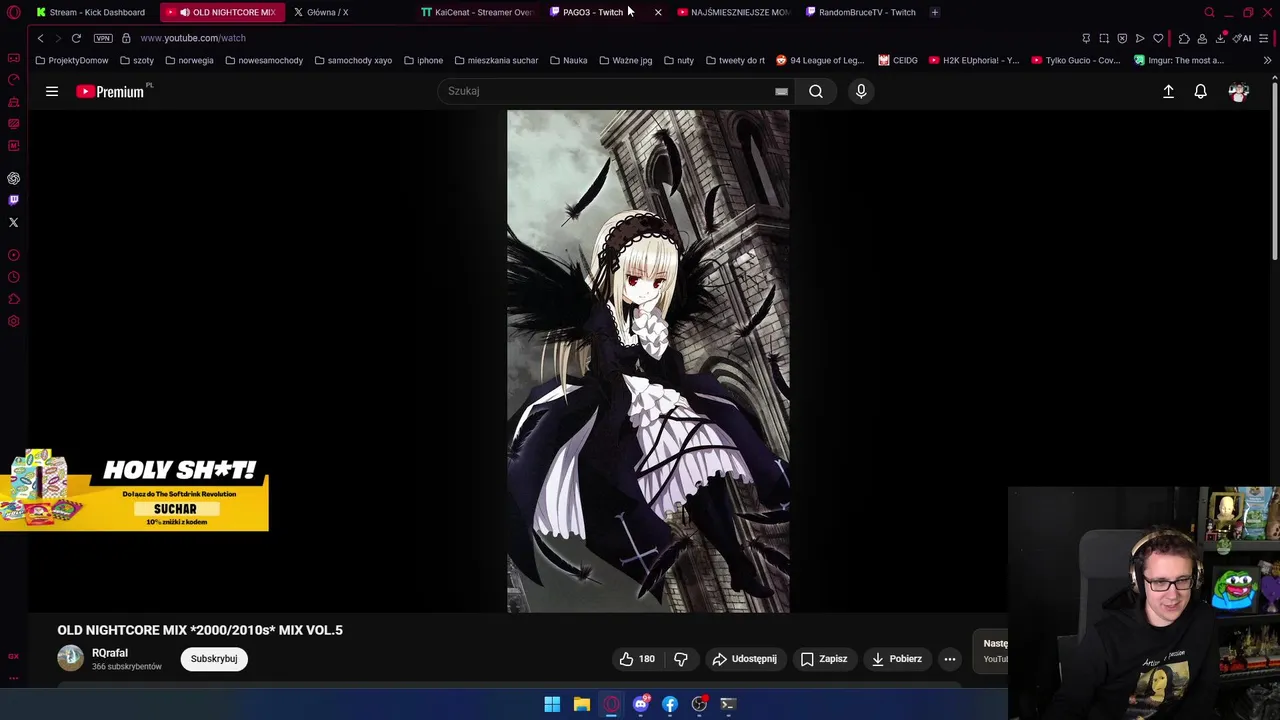Open Twitch panel in Opera sidebar
1280x720 pixels.
(13, 200)
